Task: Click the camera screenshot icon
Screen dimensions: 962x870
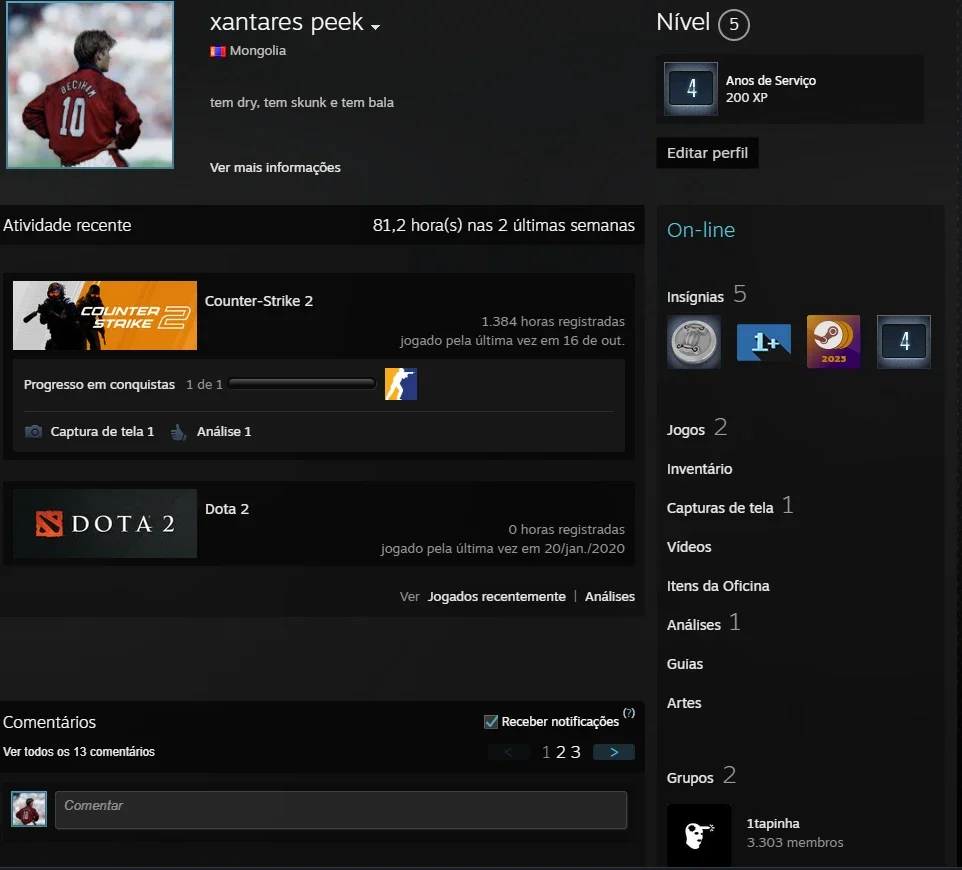Action: [33, 431]
